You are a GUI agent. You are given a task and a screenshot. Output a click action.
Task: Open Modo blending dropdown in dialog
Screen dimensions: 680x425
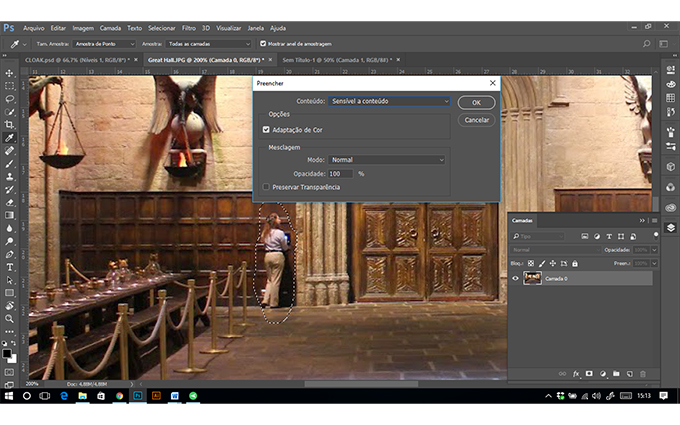(x=387, y=160)
